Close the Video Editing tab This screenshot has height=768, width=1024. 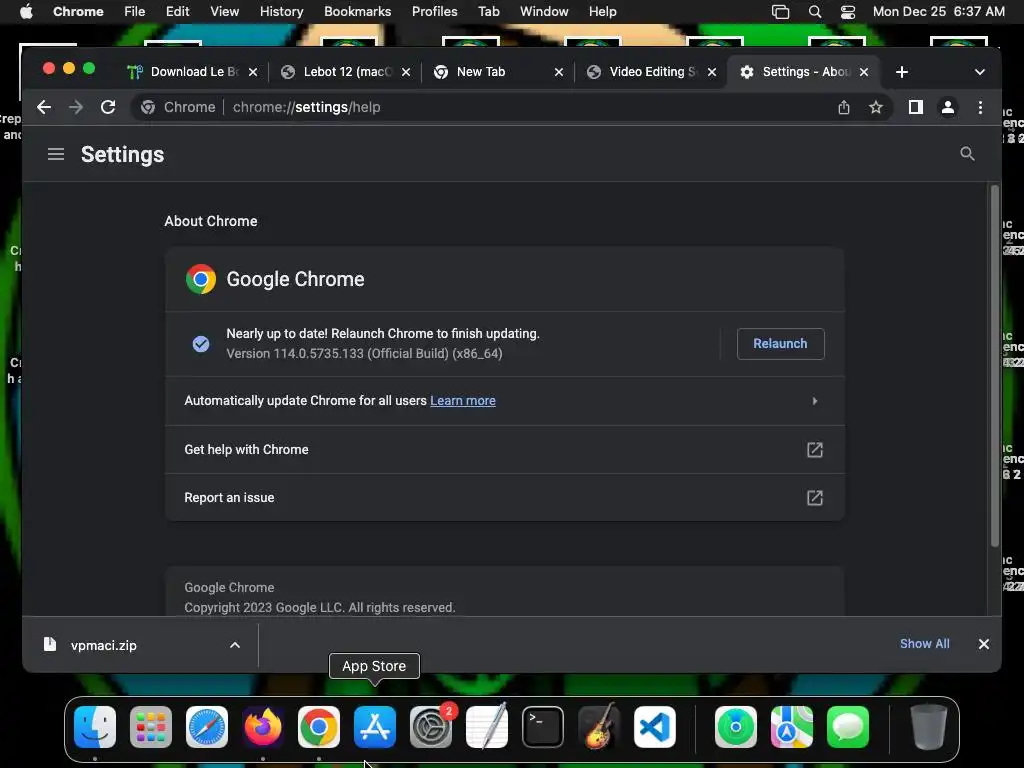click(712, 72)
